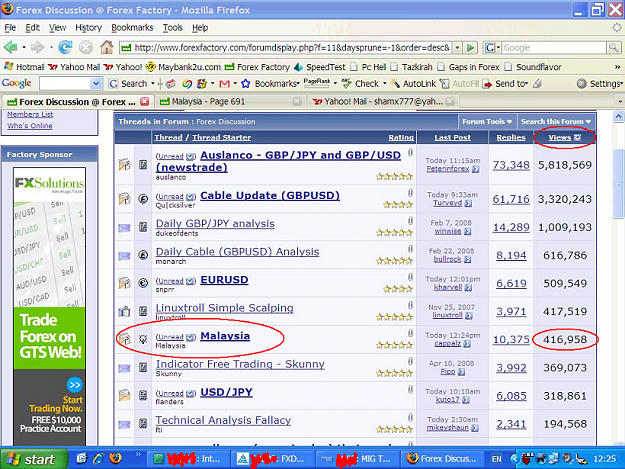Click the Windows Start button

pyautogui.click(x=34, y=459)
